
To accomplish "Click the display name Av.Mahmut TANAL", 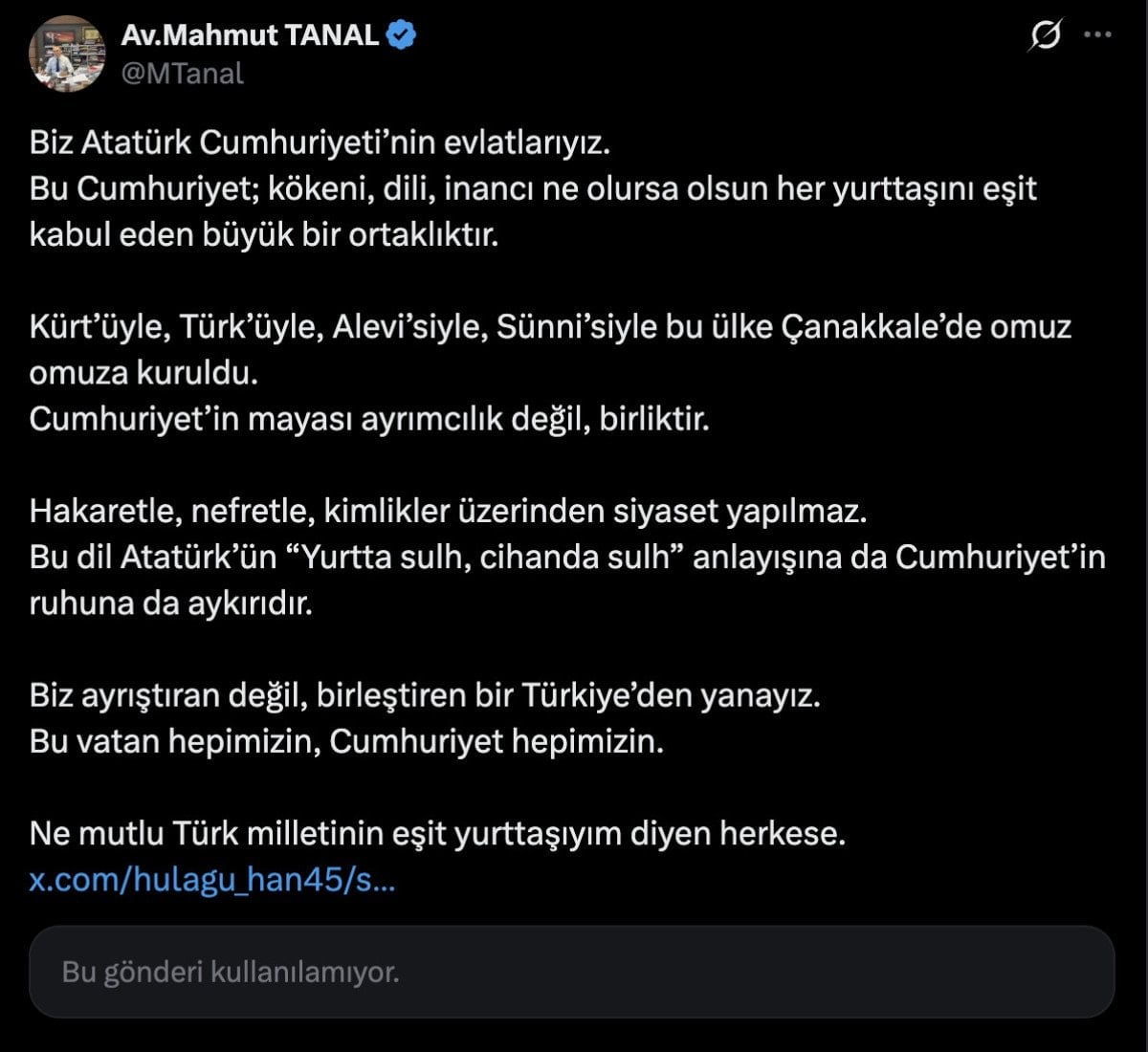I will [250, 35].
